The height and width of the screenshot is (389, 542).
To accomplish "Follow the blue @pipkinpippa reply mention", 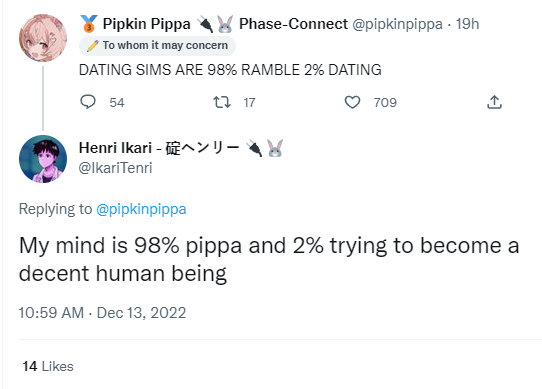I will 141,209.
